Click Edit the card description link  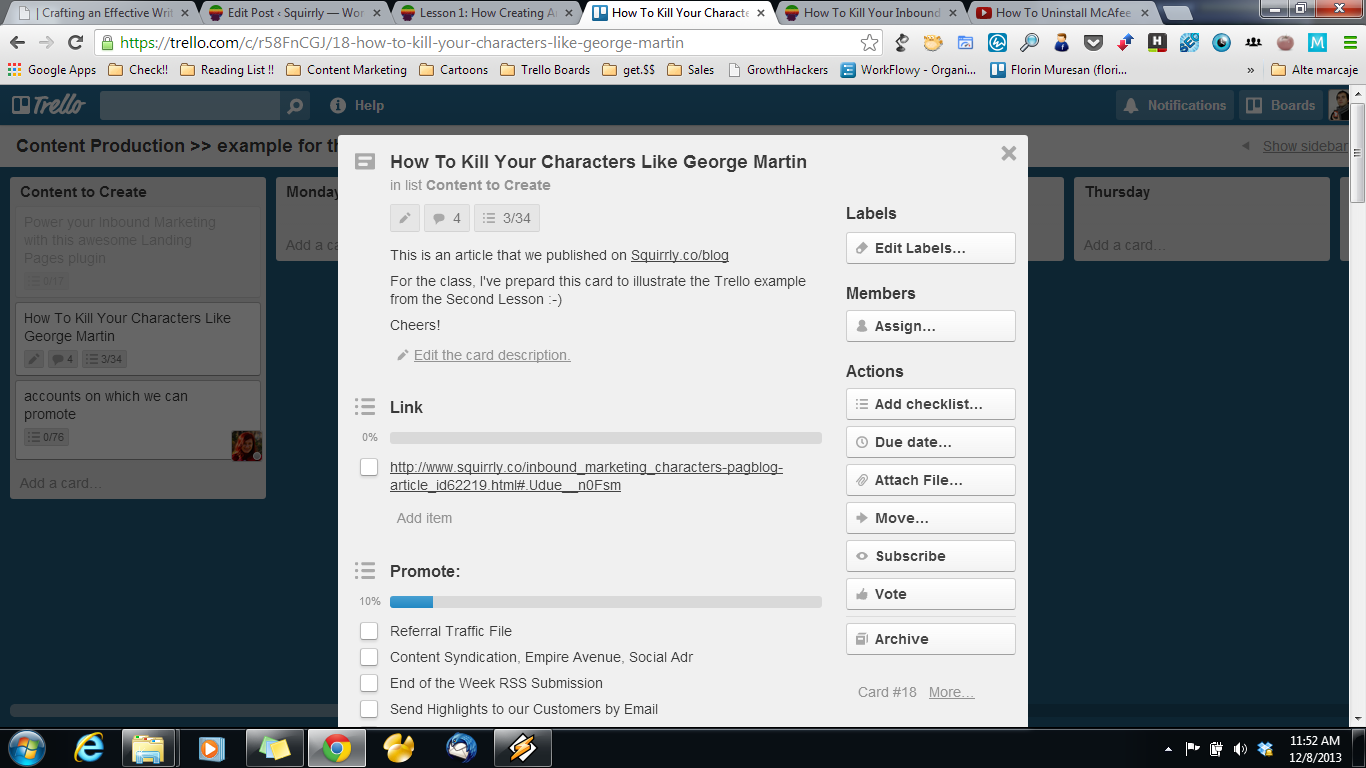491,355
